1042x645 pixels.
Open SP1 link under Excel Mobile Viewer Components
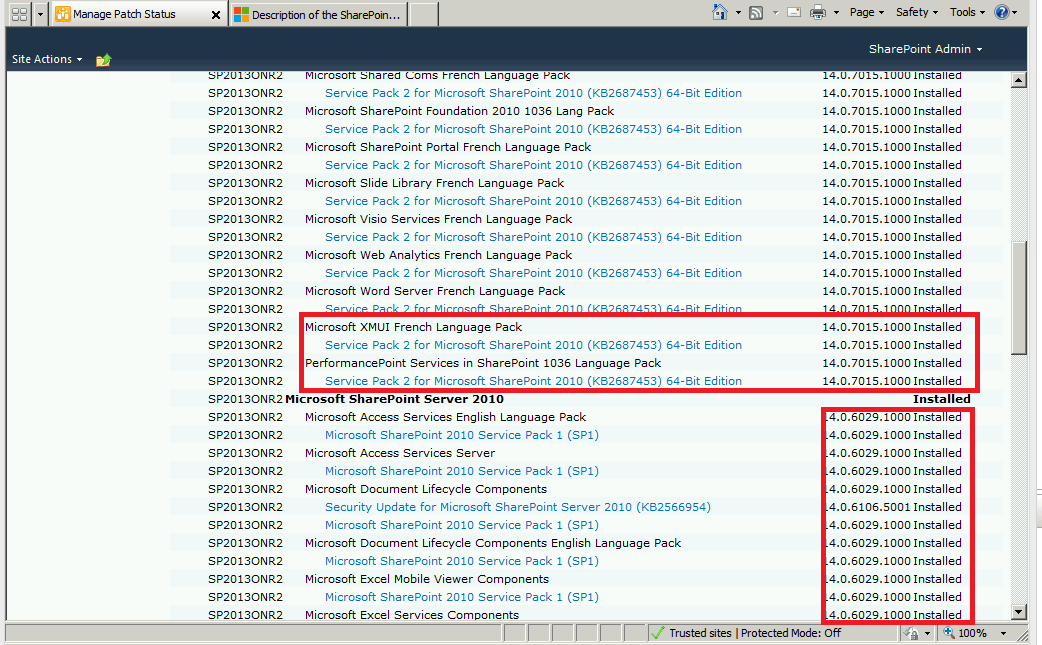[x=462, y=597]
